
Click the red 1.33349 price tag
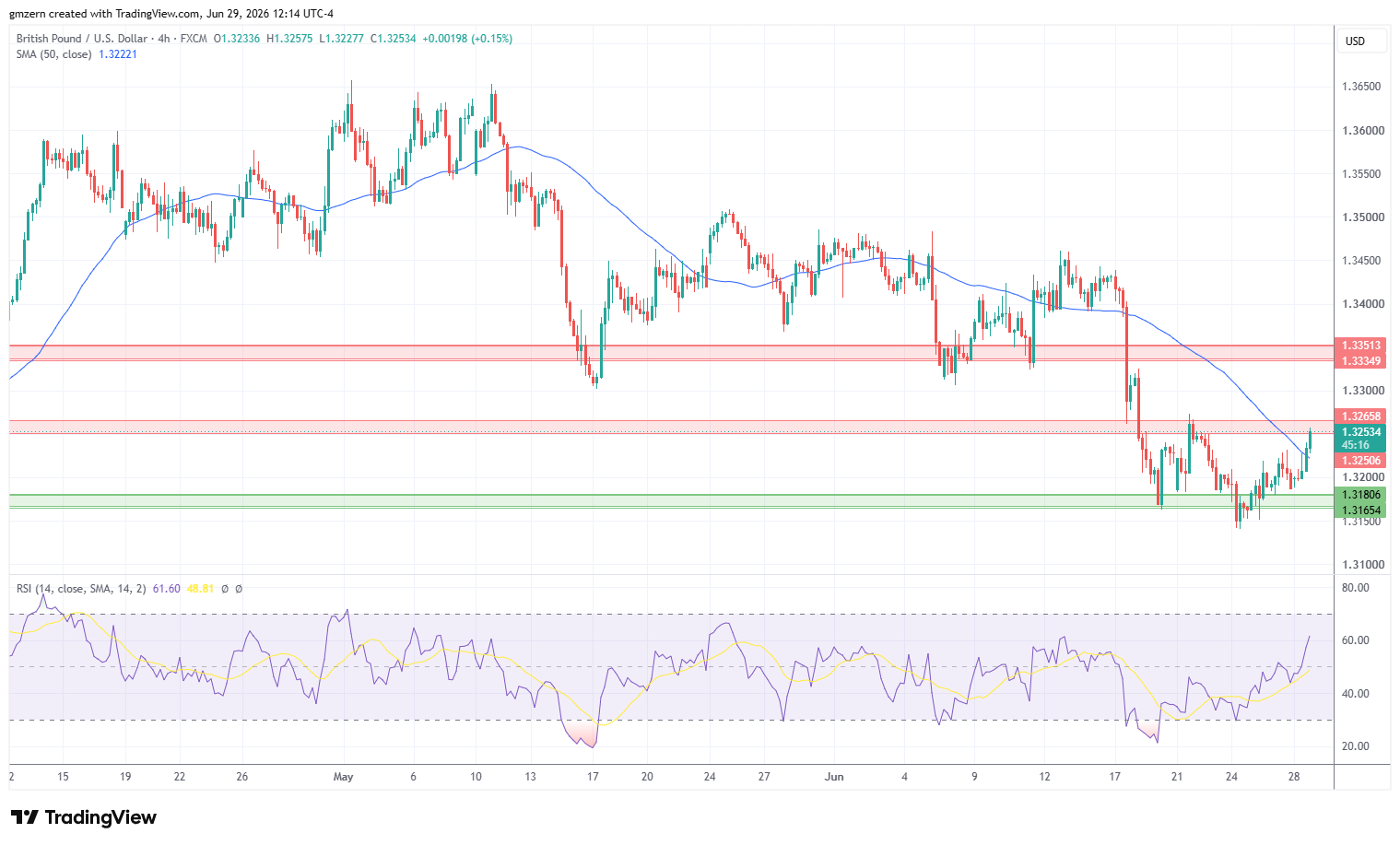(1361, 361)
